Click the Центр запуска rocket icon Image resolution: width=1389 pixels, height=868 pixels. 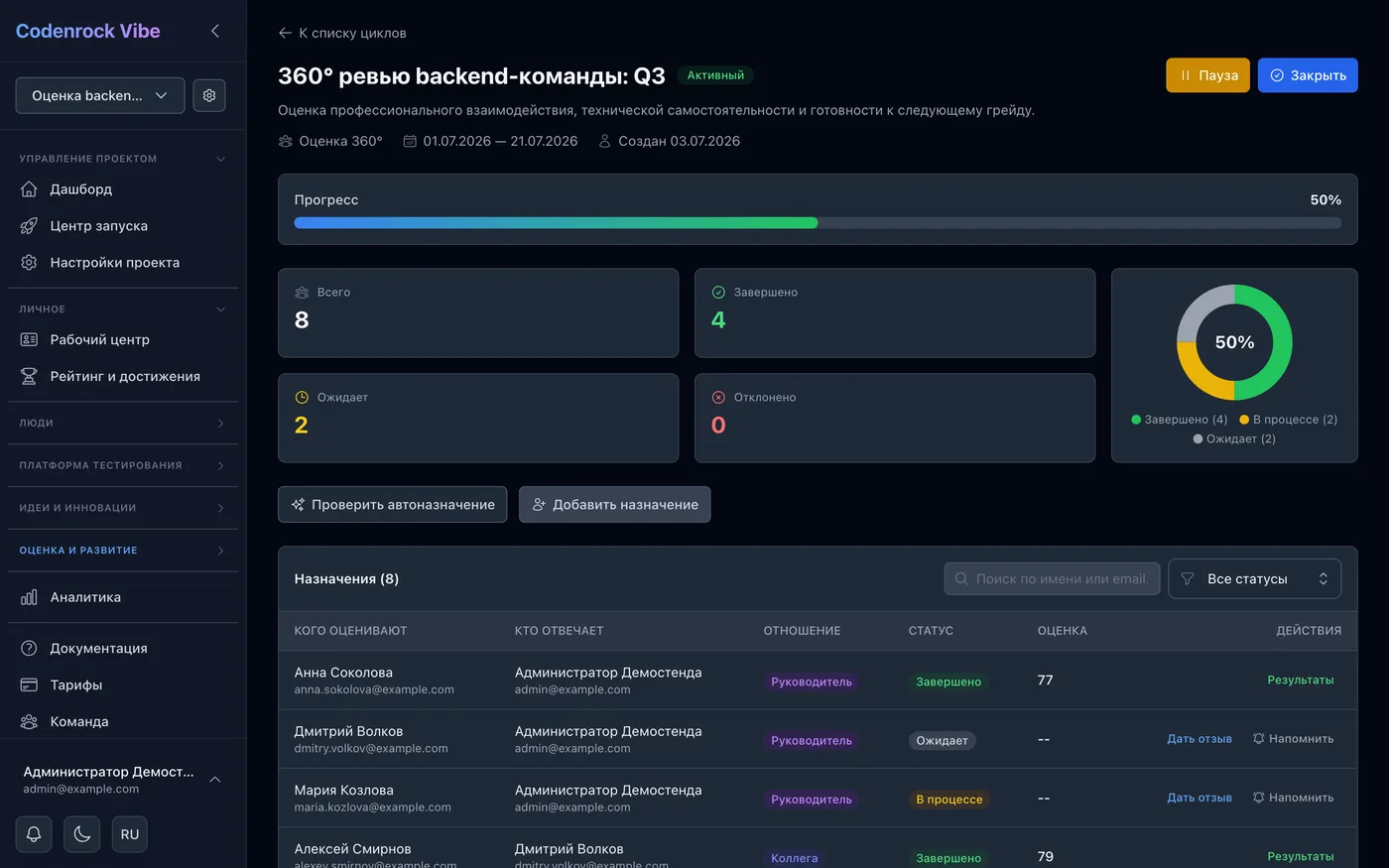(x=29, y=225)
